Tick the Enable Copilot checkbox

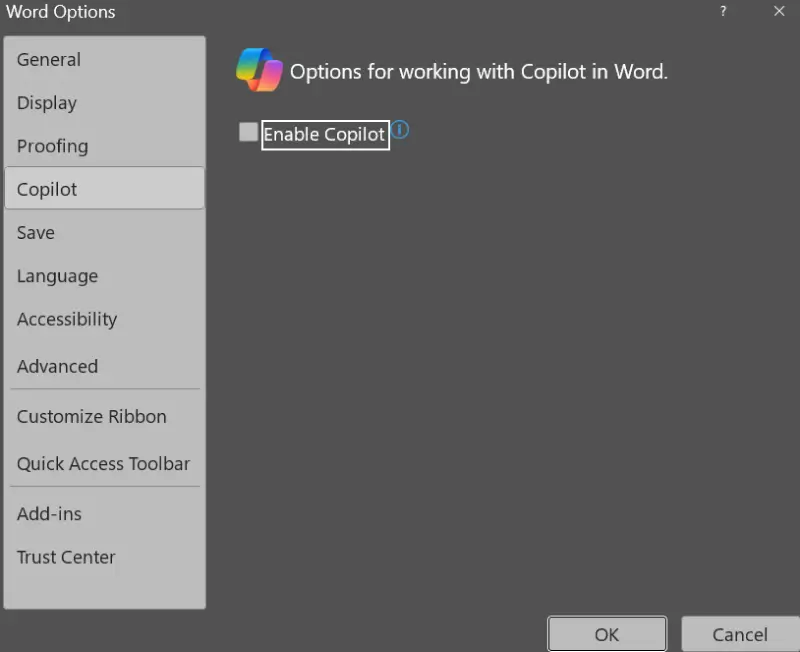248,133
